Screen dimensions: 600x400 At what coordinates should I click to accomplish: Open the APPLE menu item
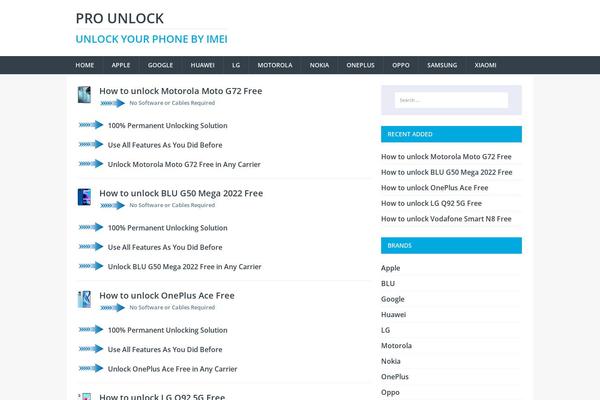[121, 65]
